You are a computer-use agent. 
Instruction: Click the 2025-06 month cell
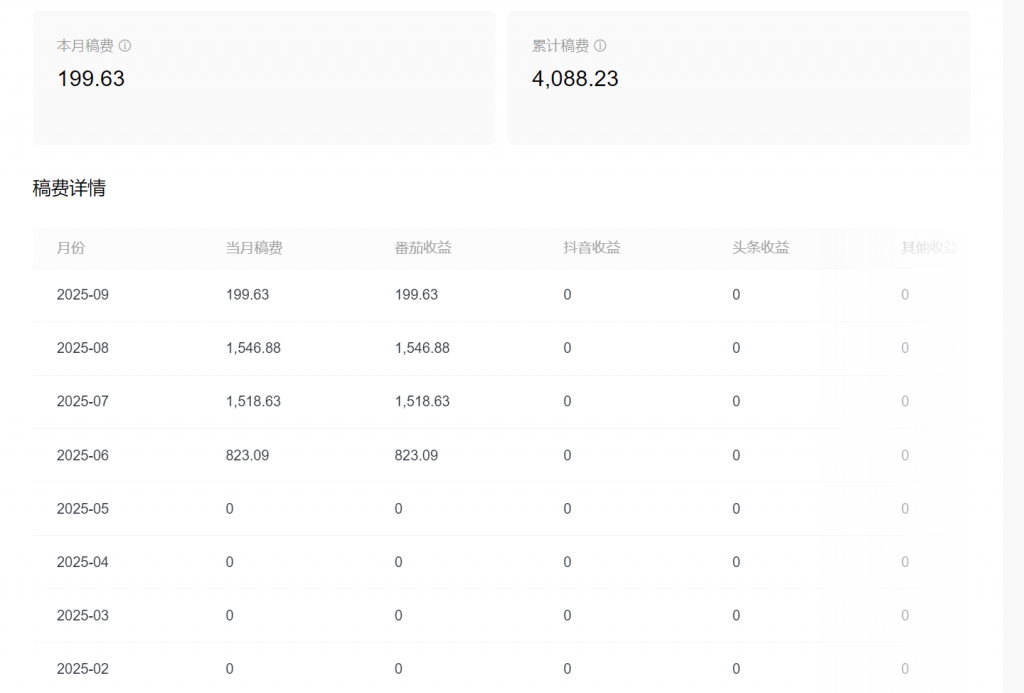(x=83, y=455)
